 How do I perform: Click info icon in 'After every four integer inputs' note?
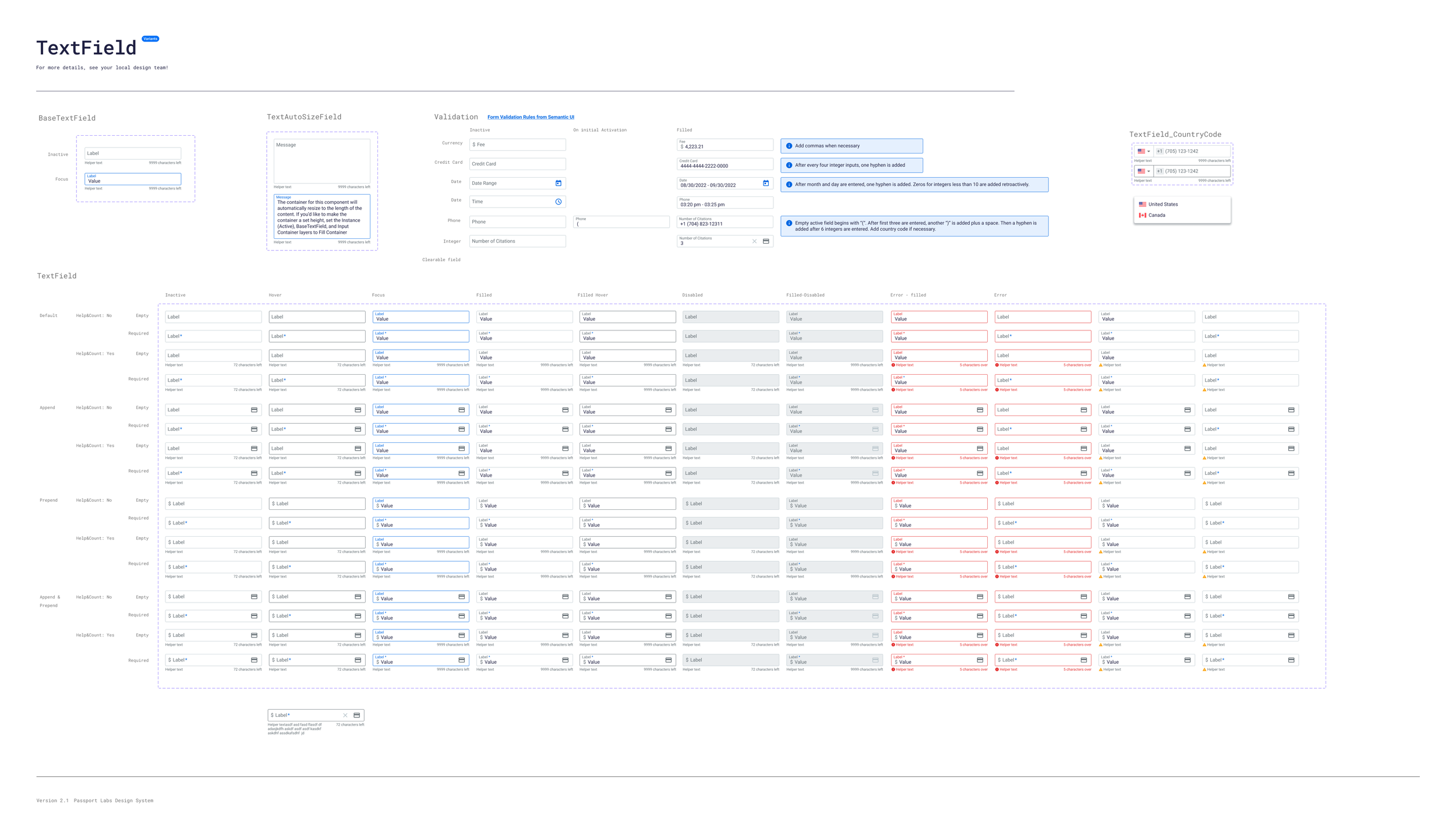point(789,165)
